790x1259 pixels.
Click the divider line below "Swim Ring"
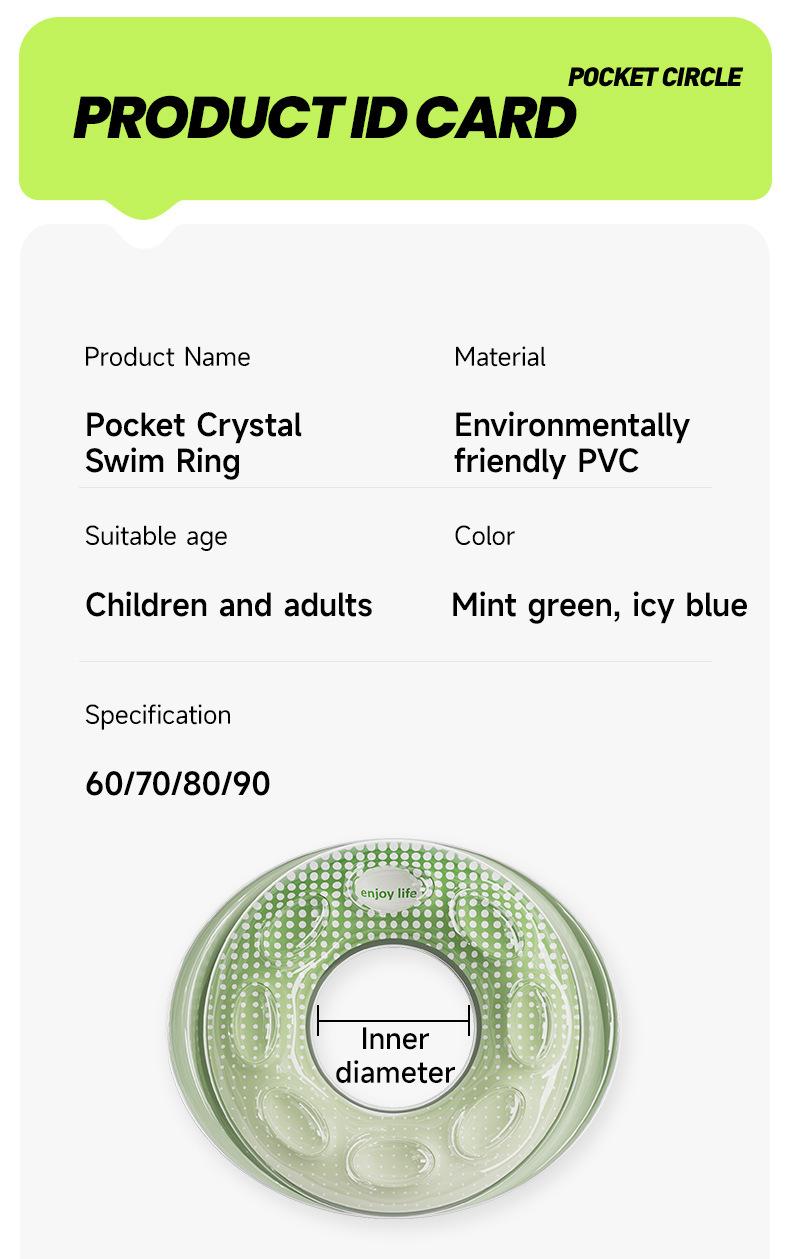(x=395, y=488)
